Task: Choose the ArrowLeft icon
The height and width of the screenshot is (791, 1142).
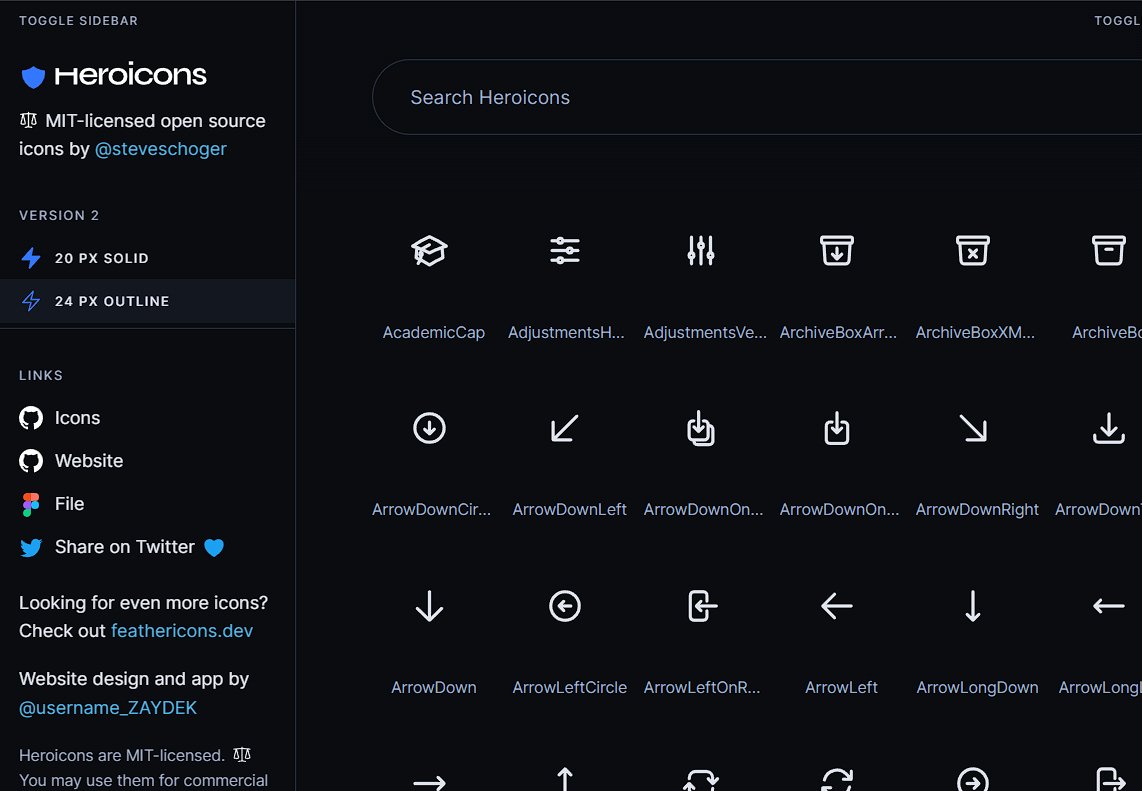Action: 837,606
